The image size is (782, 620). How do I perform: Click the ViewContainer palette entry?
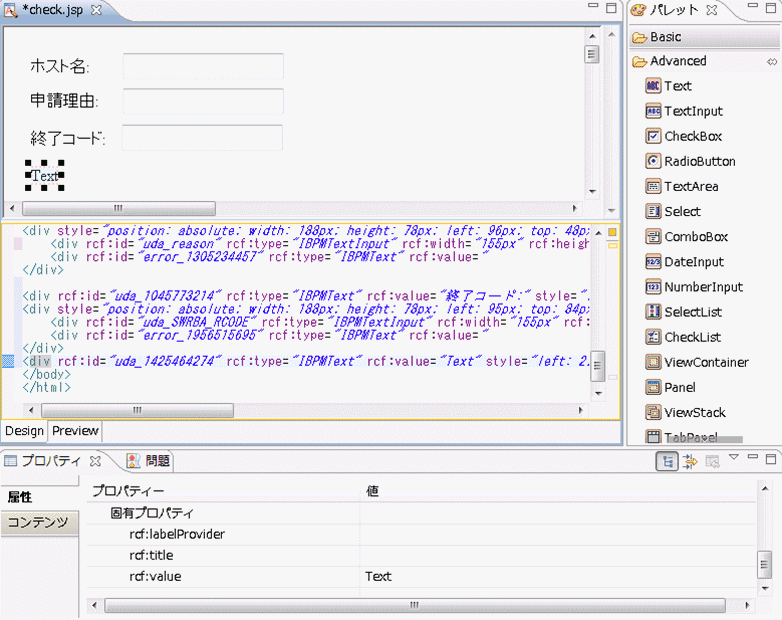[705, 362]
